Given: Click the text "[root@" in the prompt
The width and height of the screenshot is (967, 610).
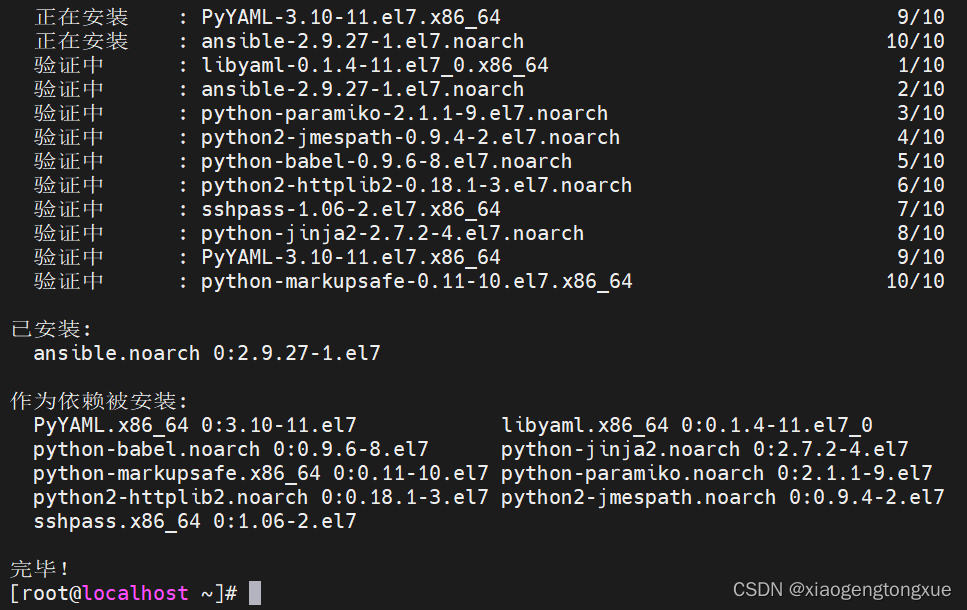Looking at the screenshot, I should tap(46, 593).
